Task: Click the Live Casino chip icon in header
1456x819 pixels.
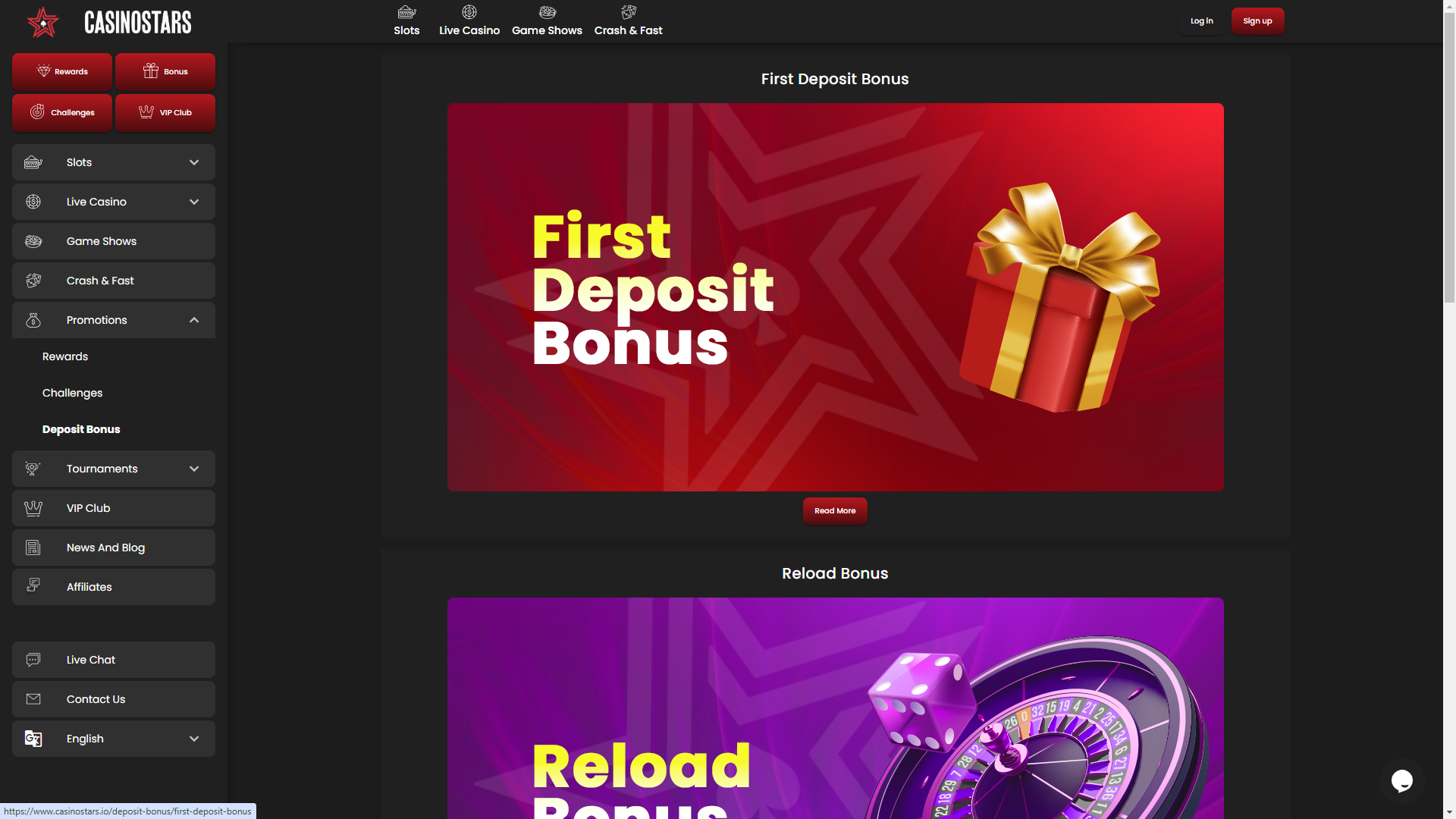Action: pos(469,12)
